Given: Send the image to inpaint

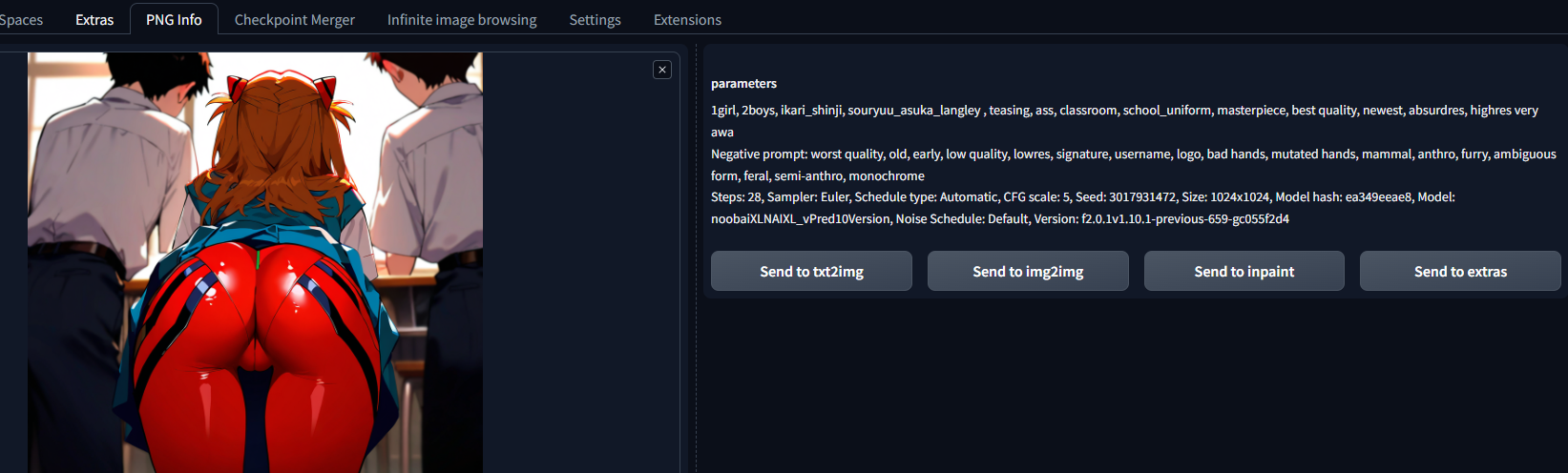Looking at the screenshot, I should coord(1244,271).
